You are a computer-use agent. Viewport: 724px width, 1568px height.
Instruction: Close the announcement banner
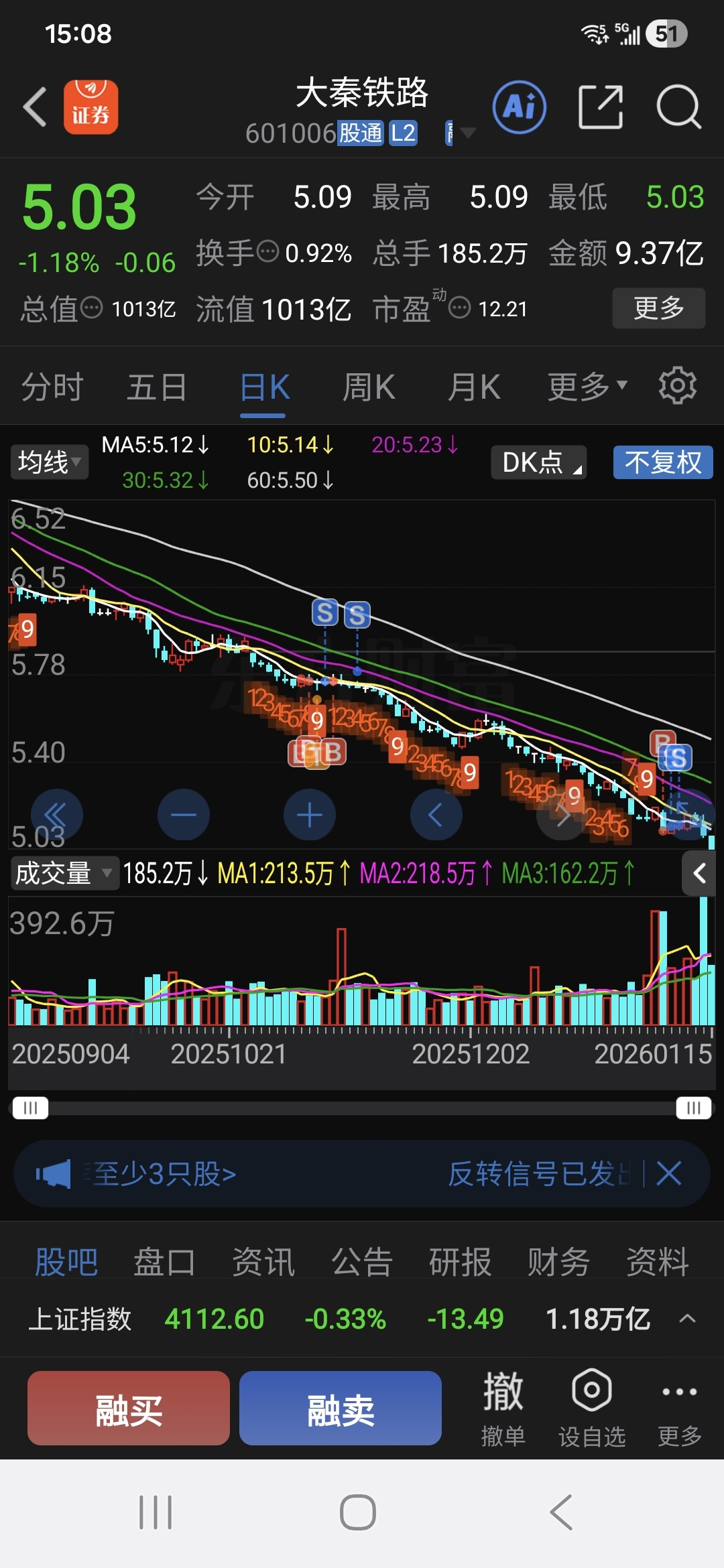(669, 1174)
